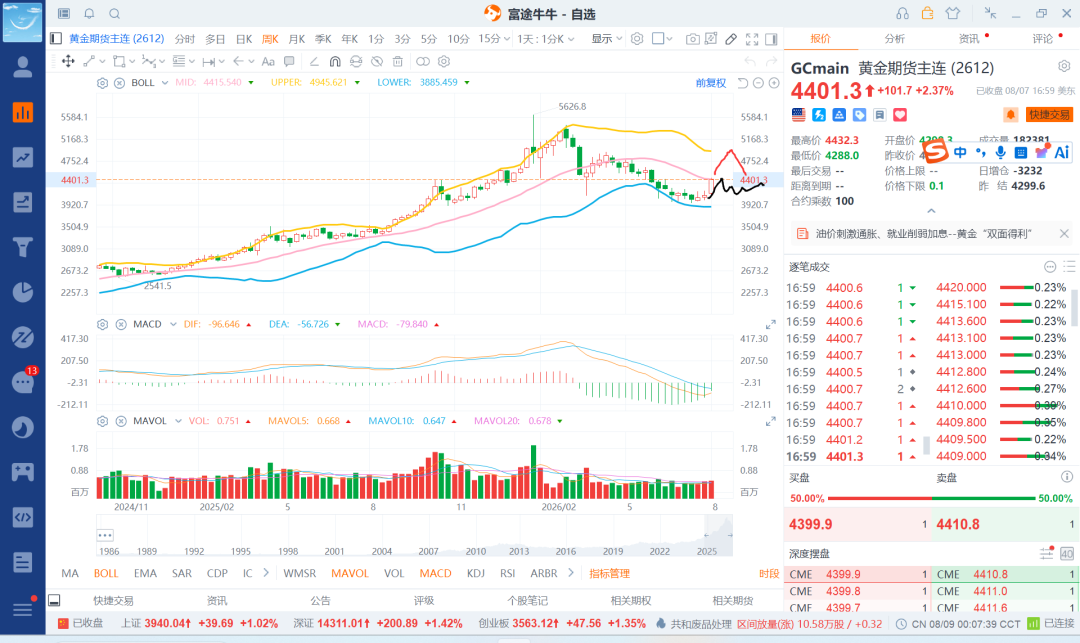Image resolution: width=1080 pixels, height=643 pixels.
Task: Click the trash icon to delete drawings
Action: tap(397, 61)
